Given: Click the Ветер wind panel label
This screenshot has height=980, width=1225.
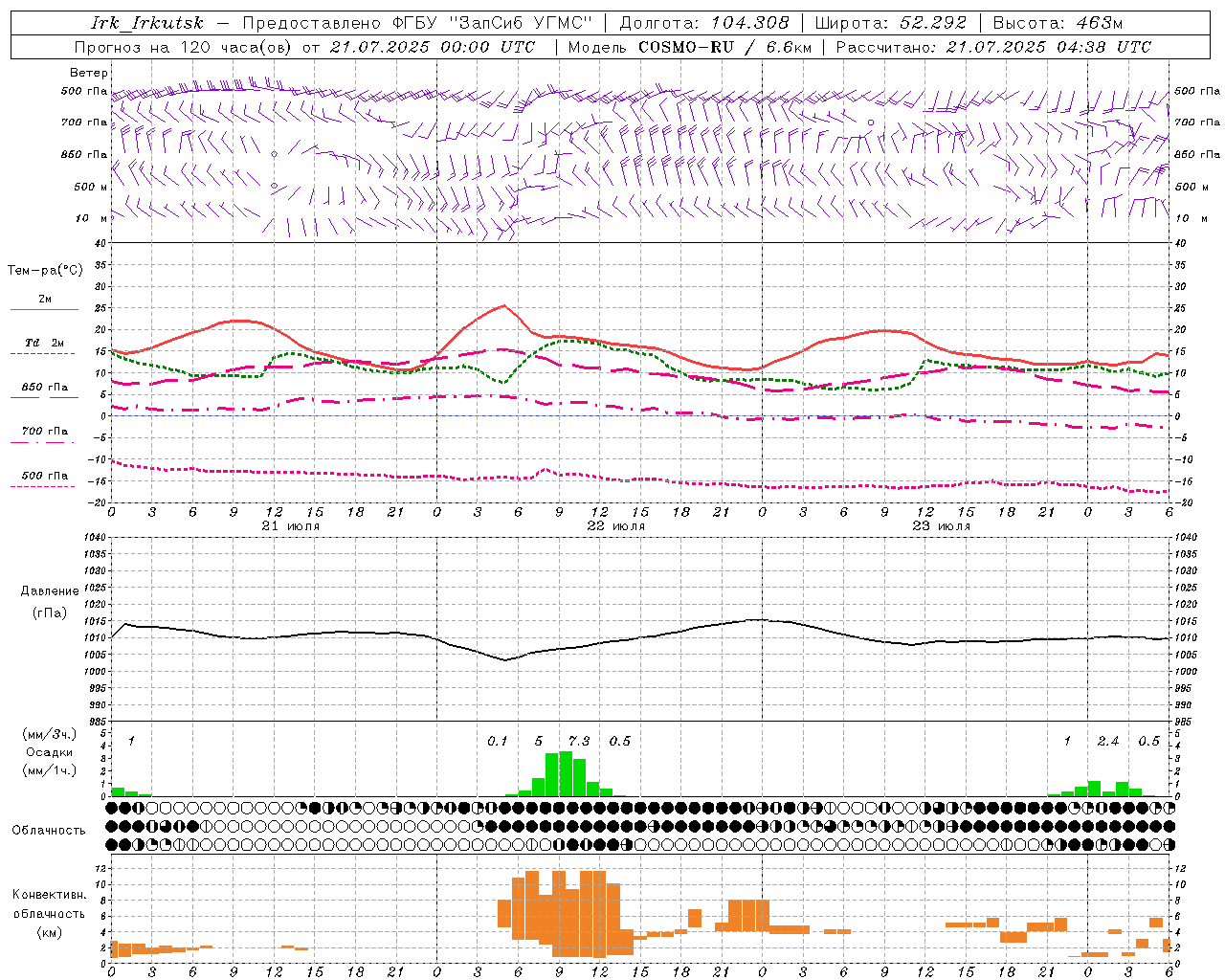Looking at the screenshot, I should pos(89,73).
